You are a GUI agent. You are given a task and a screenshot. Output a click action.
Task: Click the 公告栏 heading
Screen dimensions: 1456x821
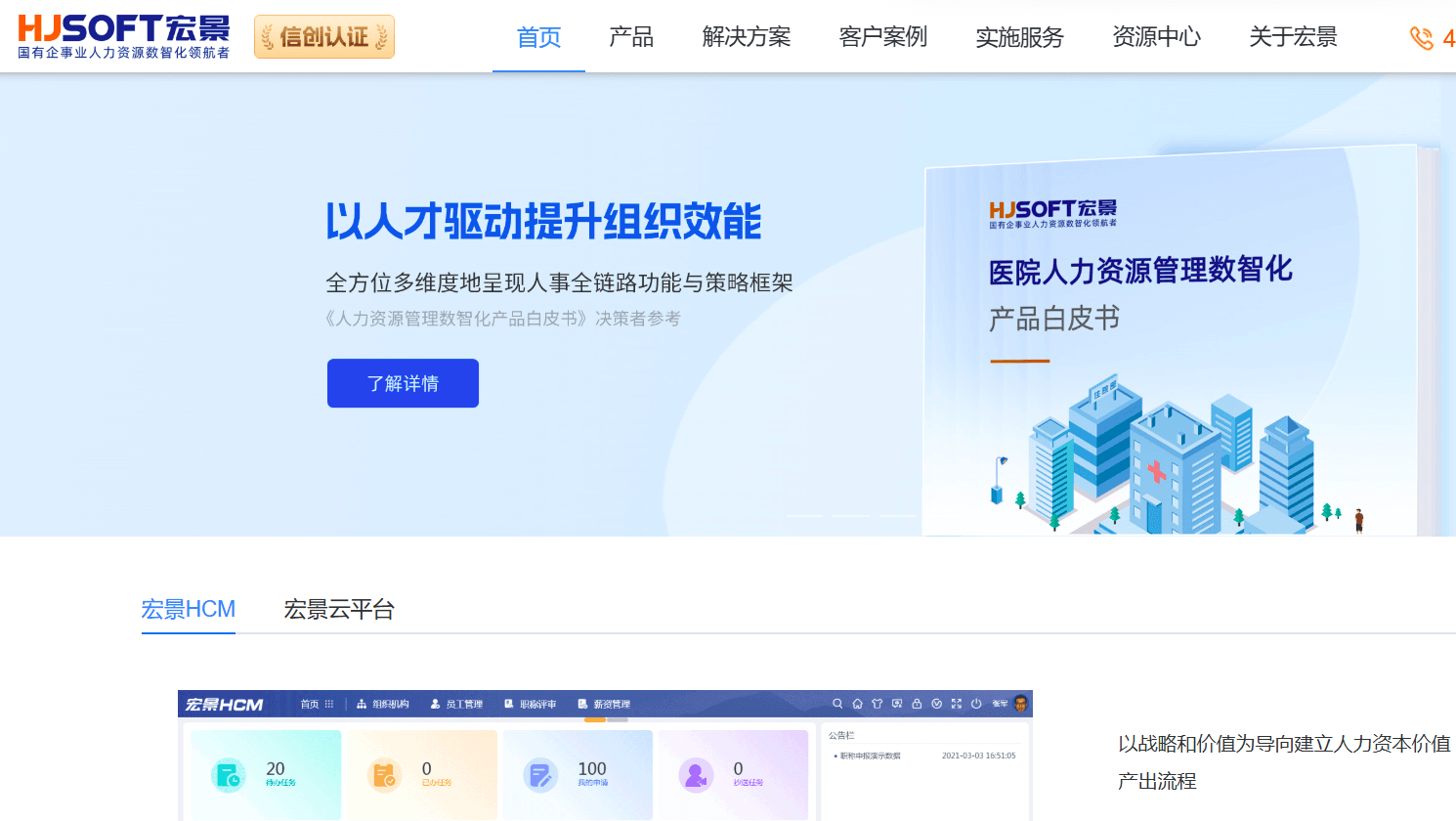pyautogui.click(x=841, y=735)
